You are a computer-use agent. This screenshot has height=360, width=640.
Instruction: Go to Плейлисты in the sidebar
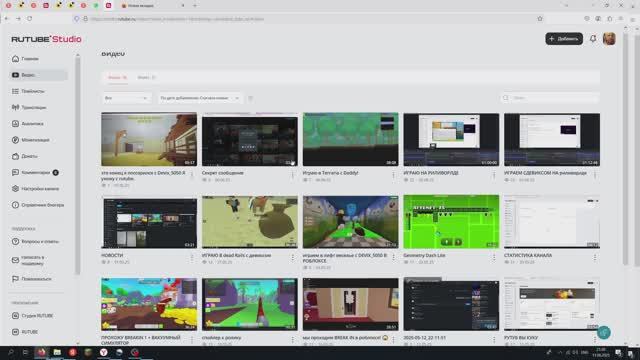pyautogui.click(x=33, y=91)
